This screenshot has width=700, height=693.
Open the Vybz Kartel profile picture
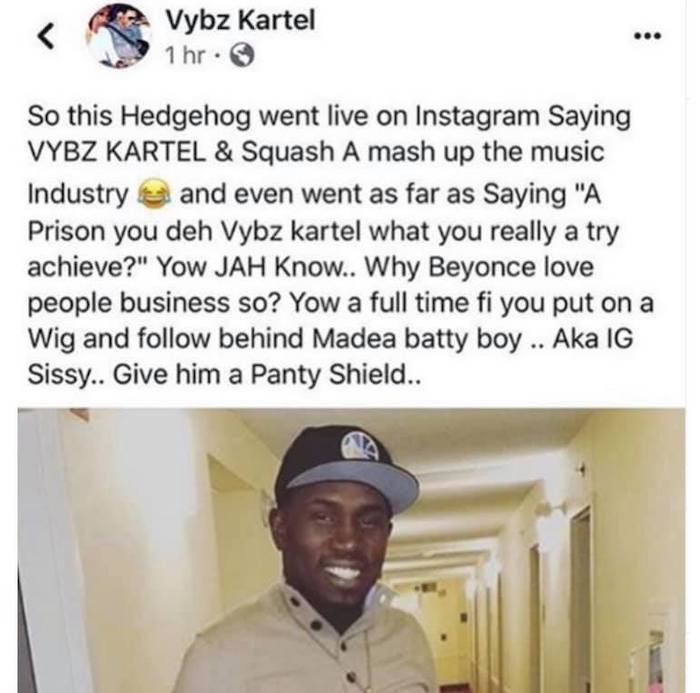[119, 36]
